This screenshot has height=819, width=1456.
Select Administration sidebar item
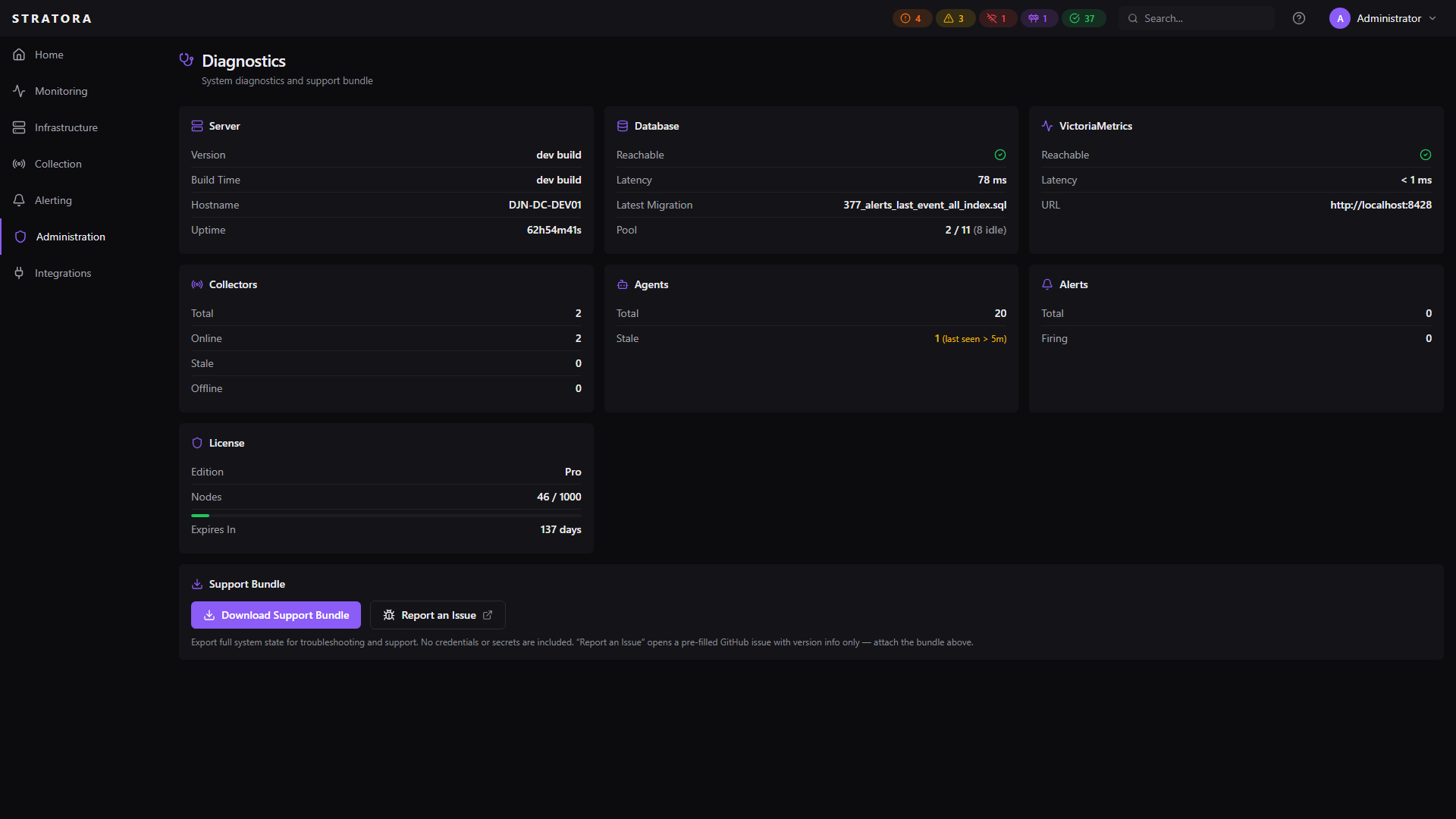click(83, 237)
